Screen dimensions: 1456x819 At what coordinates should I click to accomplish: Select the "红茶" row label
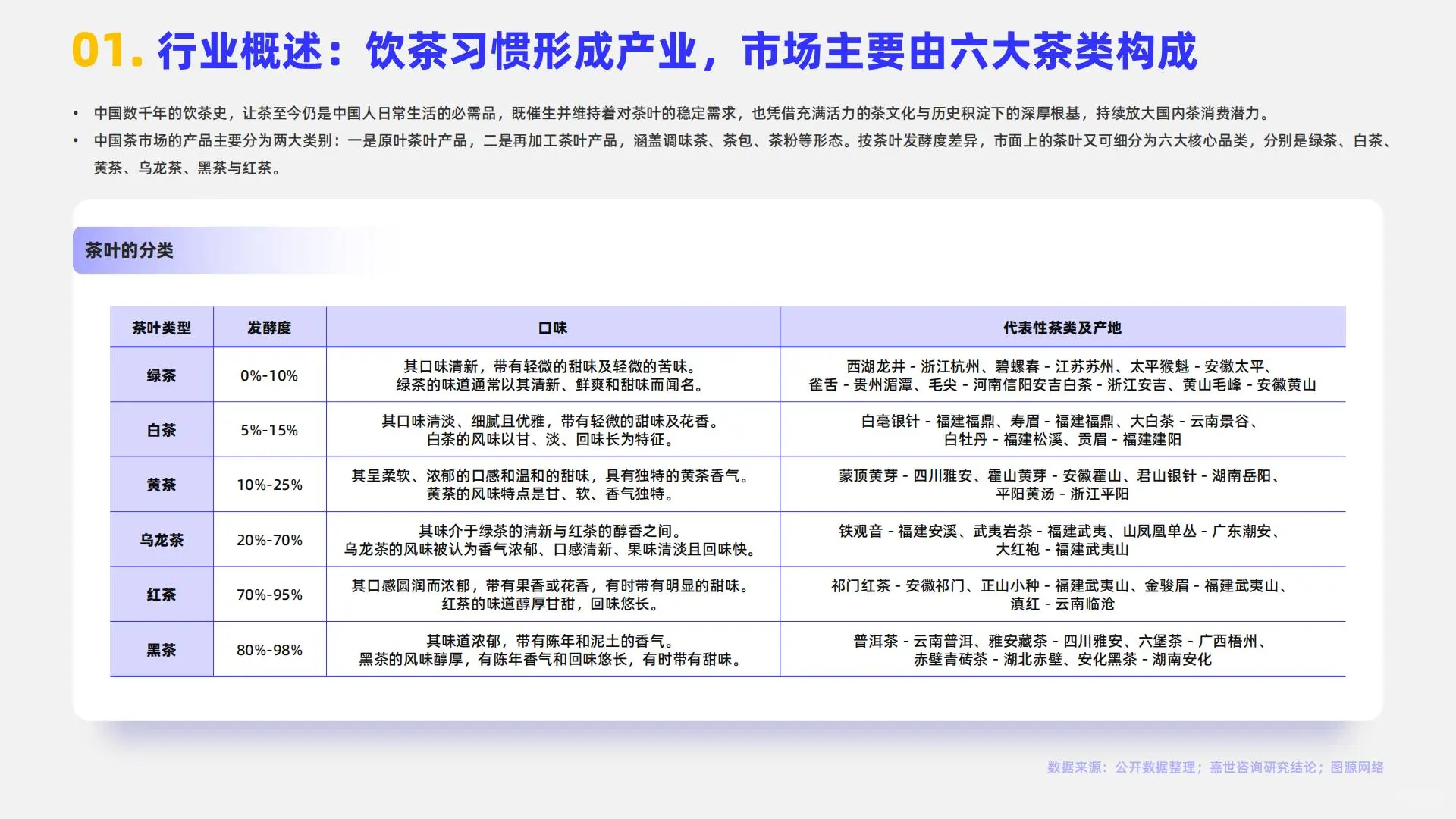tap(161, 595)
